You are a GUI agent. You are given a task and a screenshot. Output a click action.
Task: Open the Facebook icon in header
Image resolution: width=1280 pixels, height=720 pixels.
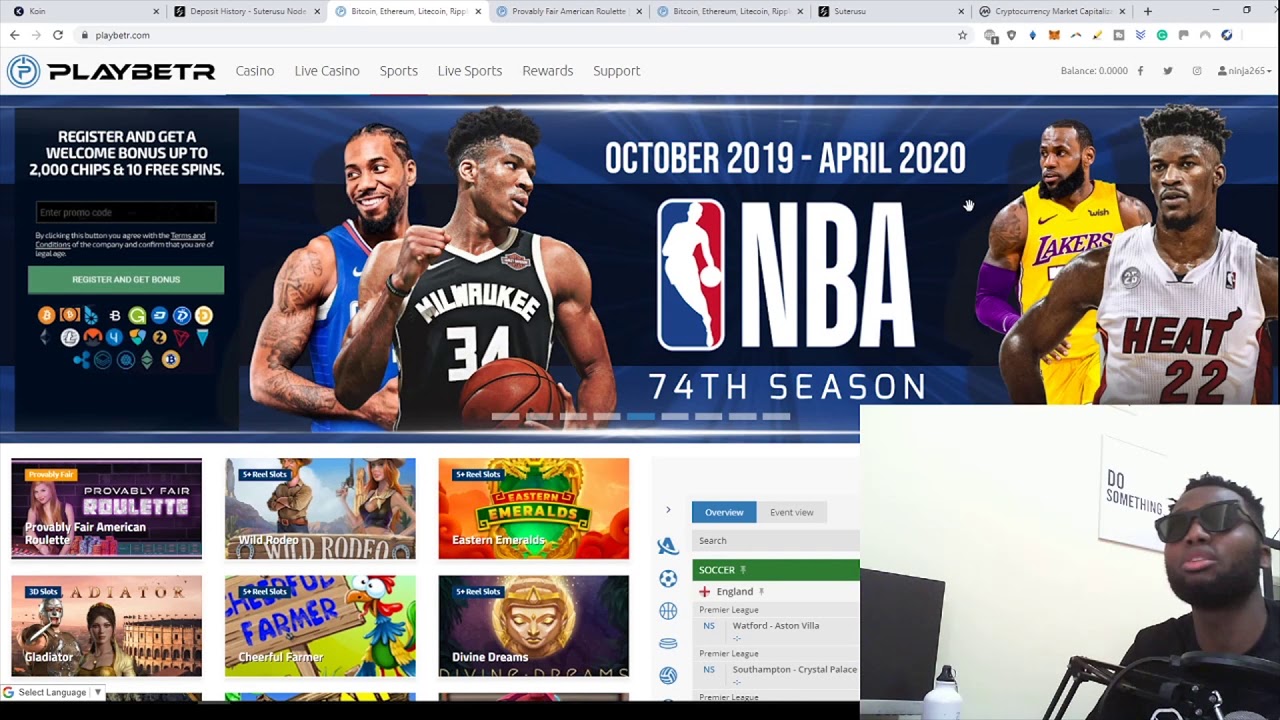click(1140, 71)
